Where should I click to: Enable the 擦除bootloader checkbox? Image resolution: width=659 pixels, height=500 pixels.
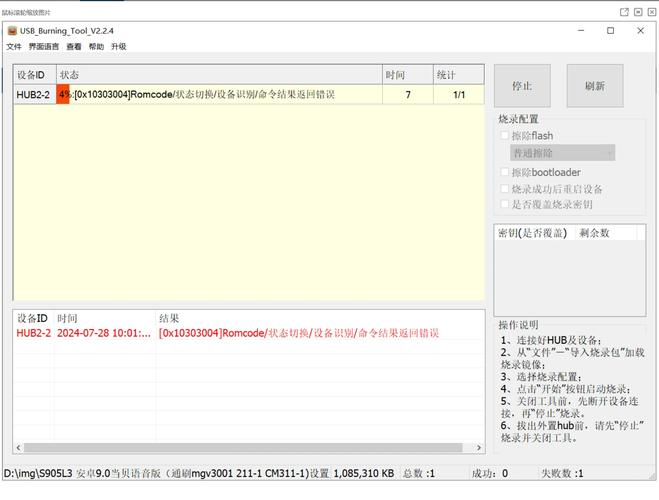[505, 172]
